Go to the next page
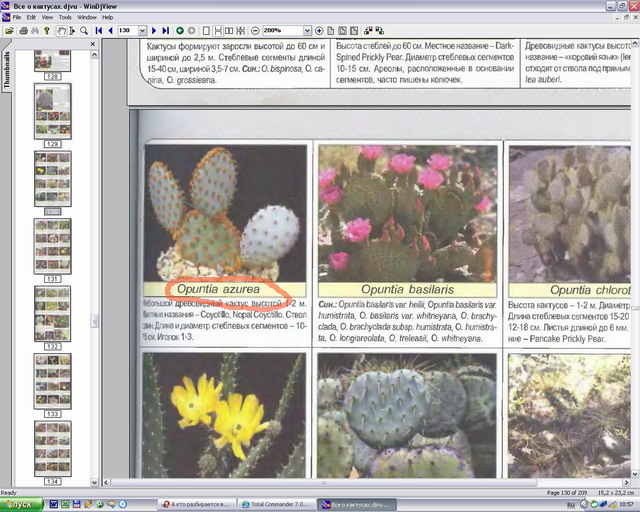Viewport: 640px width, 512px height. coord(153,31)
